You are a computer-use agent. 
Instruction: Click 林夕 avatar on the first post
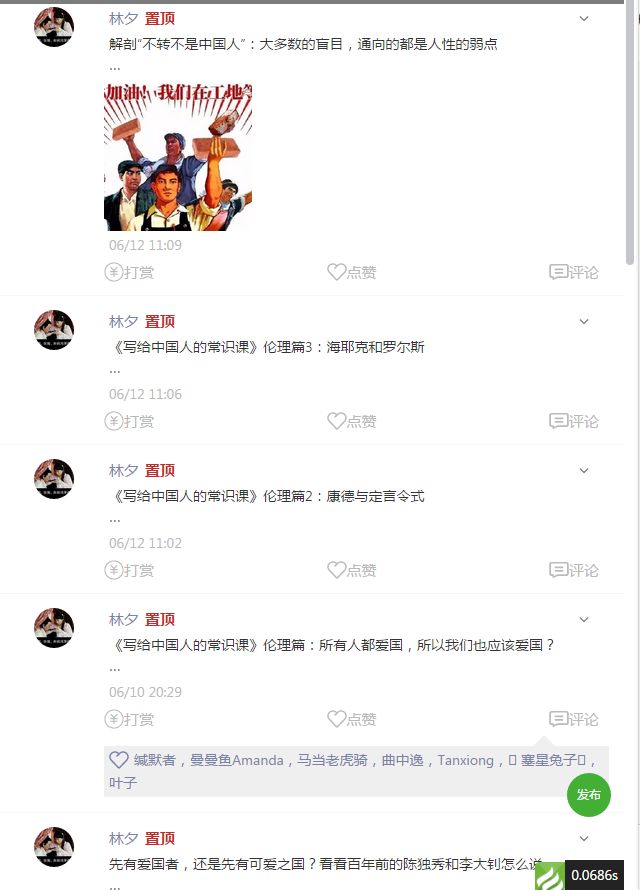(54, 27)
